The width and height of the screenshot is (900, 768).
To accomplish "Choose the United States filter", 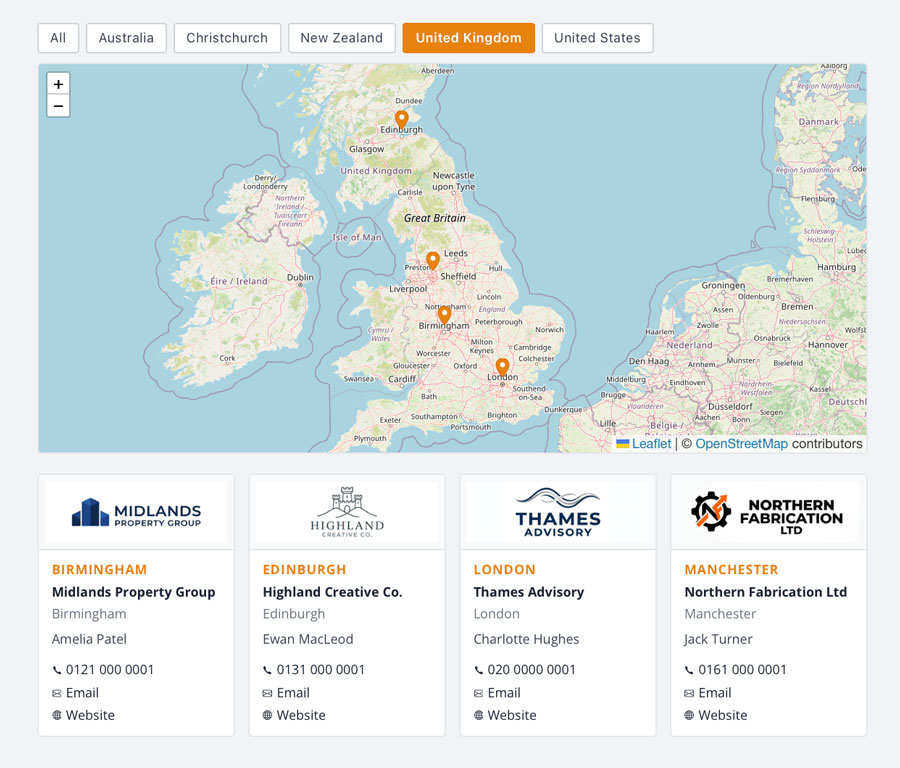I will coord(597,38).
